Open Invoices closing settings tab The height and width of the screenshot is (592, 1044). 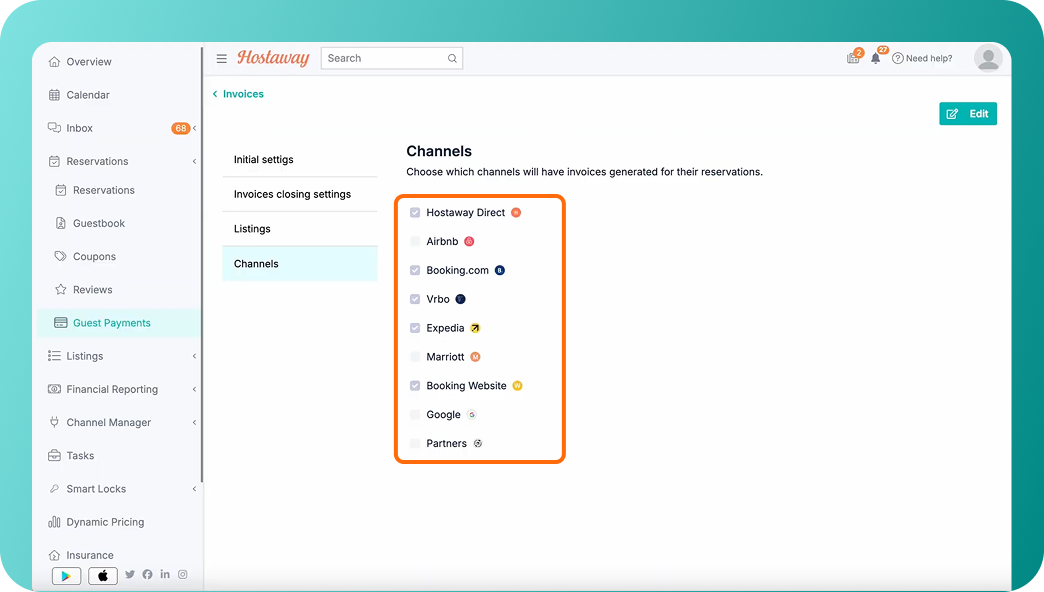(300, 194)
